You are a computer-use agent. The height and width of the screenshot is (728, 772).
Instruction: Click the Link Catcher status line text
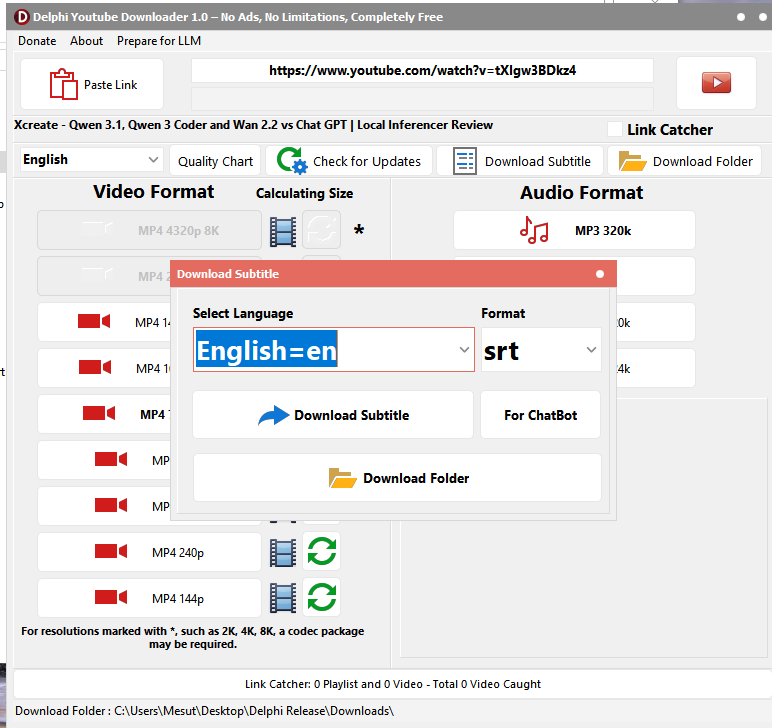click(x=393, y=684)
